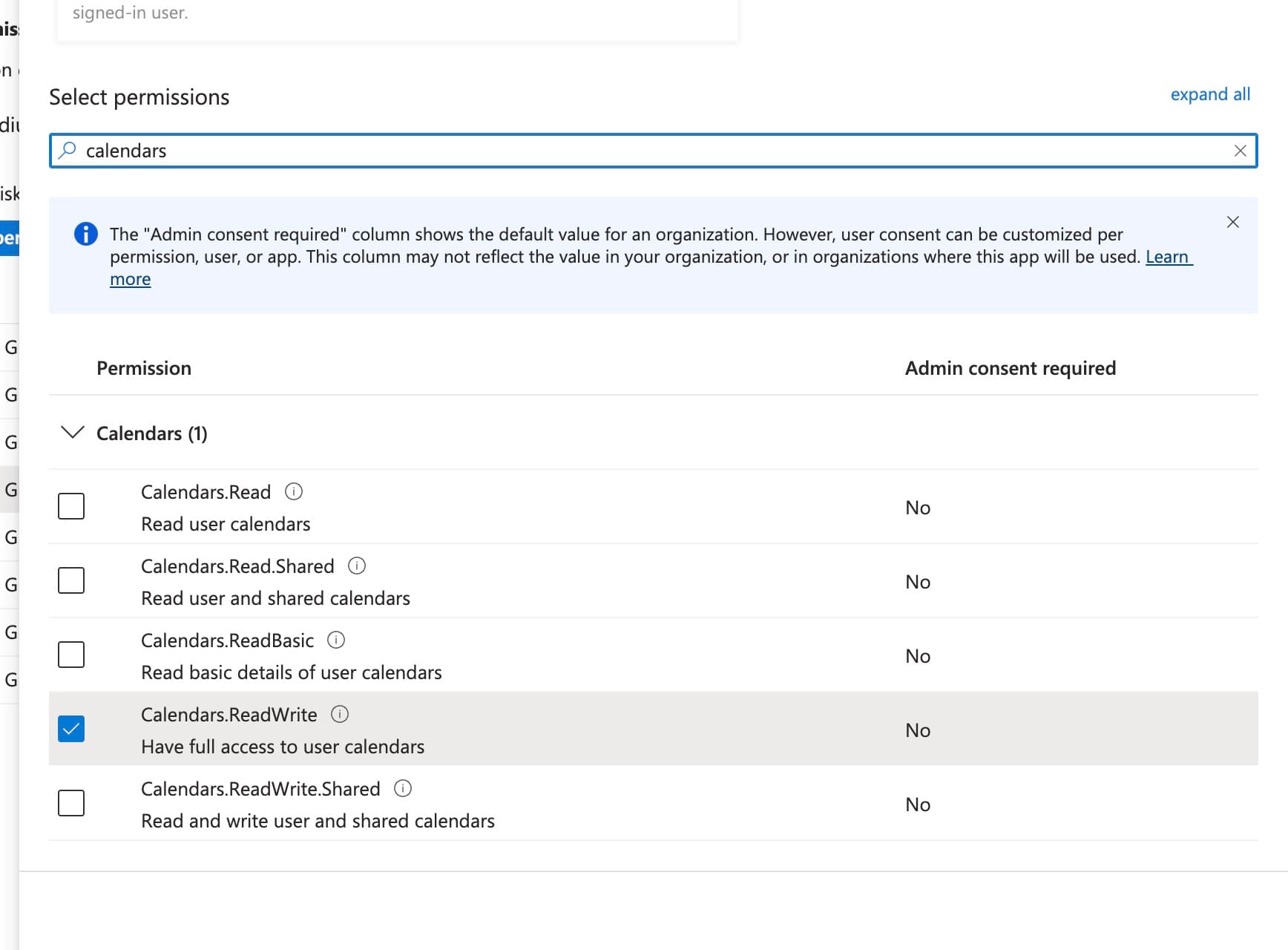This screenshot has height=950, width=1288.
Task: Click the Calendars.ReadBasic permission name
Action: tap(227, 641)
